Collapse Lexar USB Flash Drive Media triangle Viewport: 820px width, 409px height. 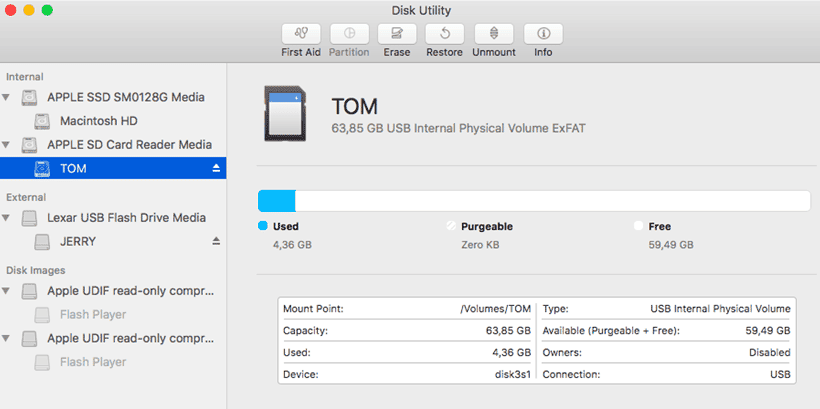click(x=6, y=218)
